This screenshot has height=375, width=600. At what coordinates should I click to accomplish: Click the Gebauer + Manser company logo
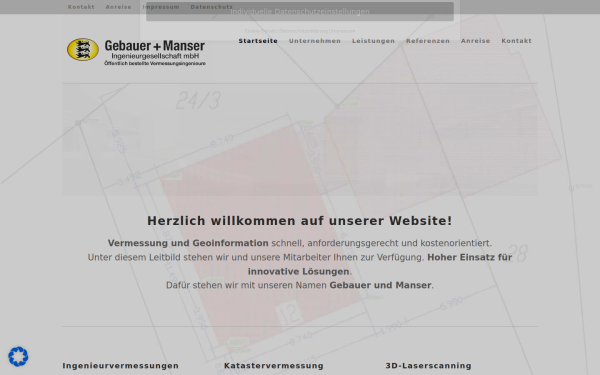(x=136, y=52)
